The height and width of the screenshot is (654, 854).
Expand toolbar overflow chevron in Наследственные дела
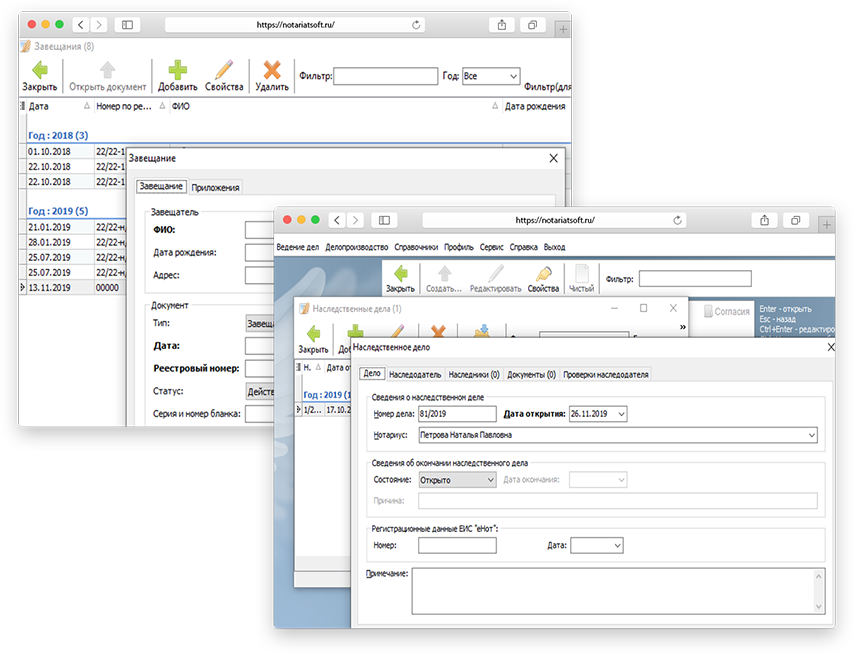click(x=682, y=327)
